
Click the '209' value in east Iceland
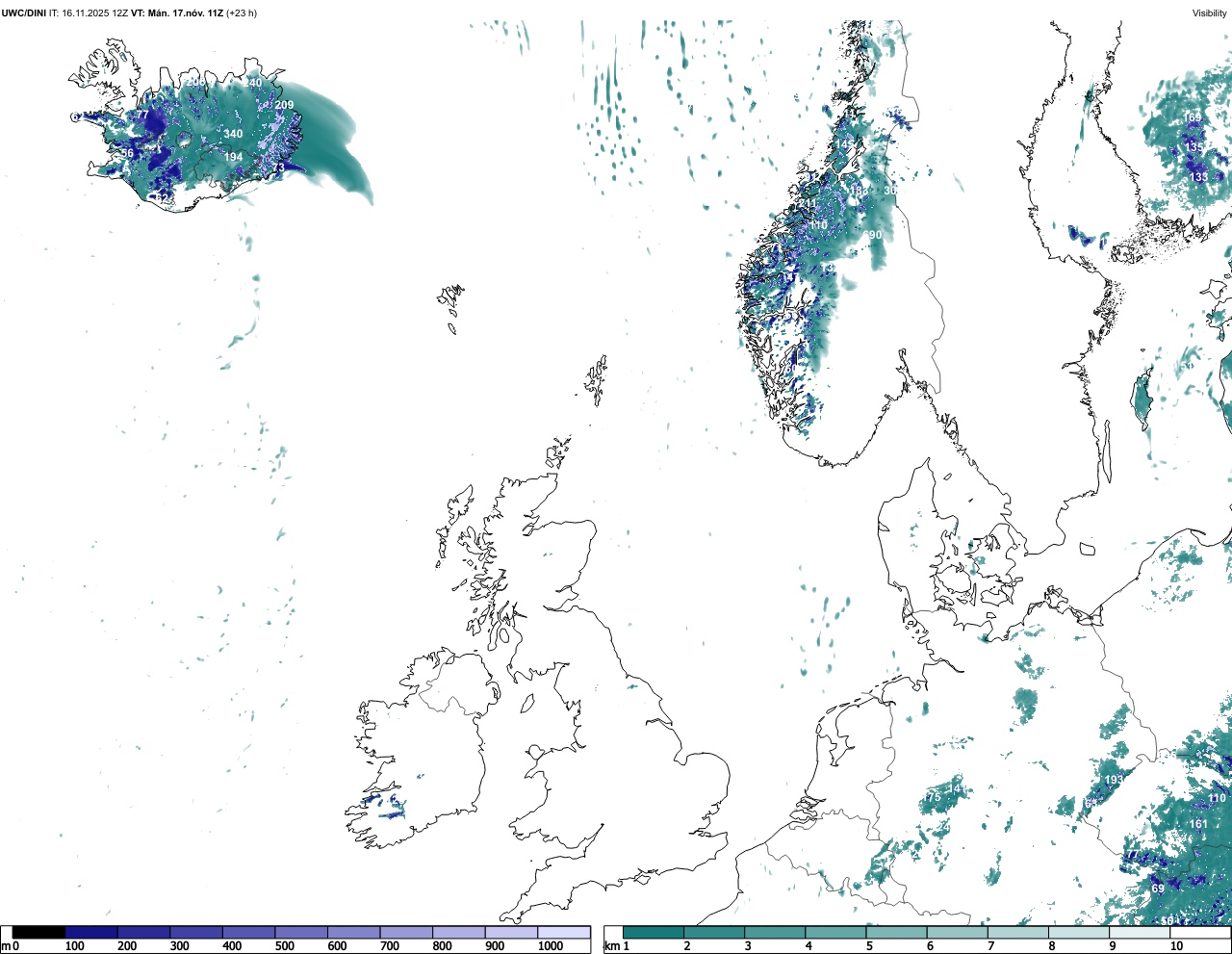pyautogui.click(x=284, y=105)
